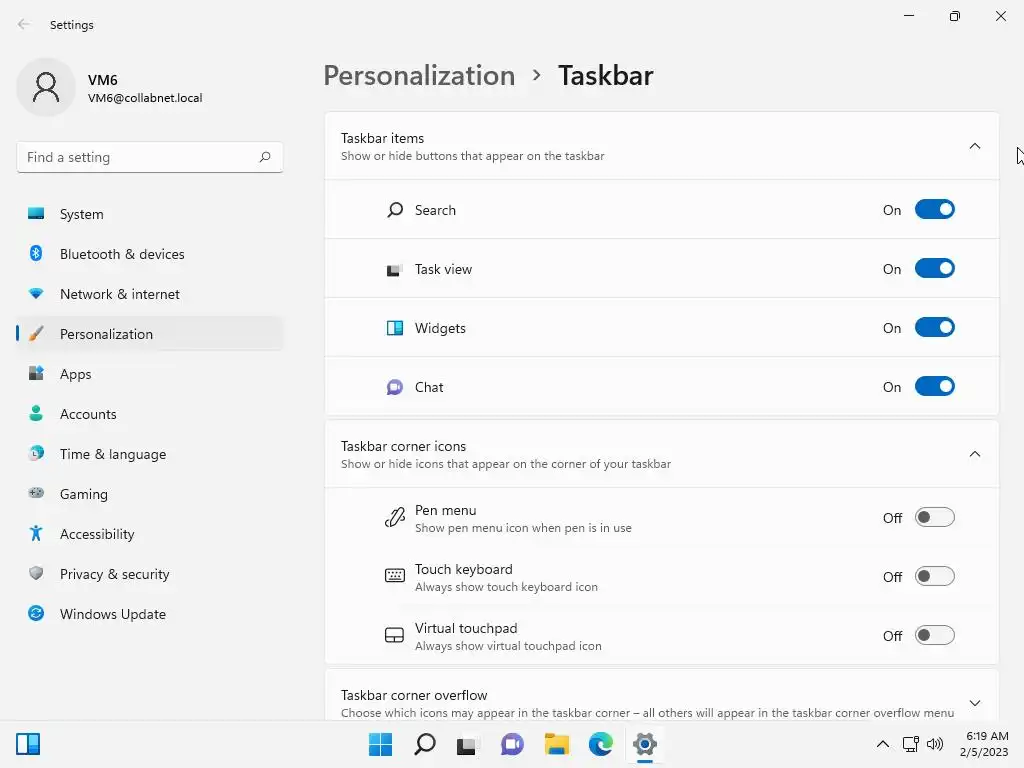The height and width of the screenshot is (768, 1024).
Task: Click the Virtual touchpad row icon
Action: point(394,635)
